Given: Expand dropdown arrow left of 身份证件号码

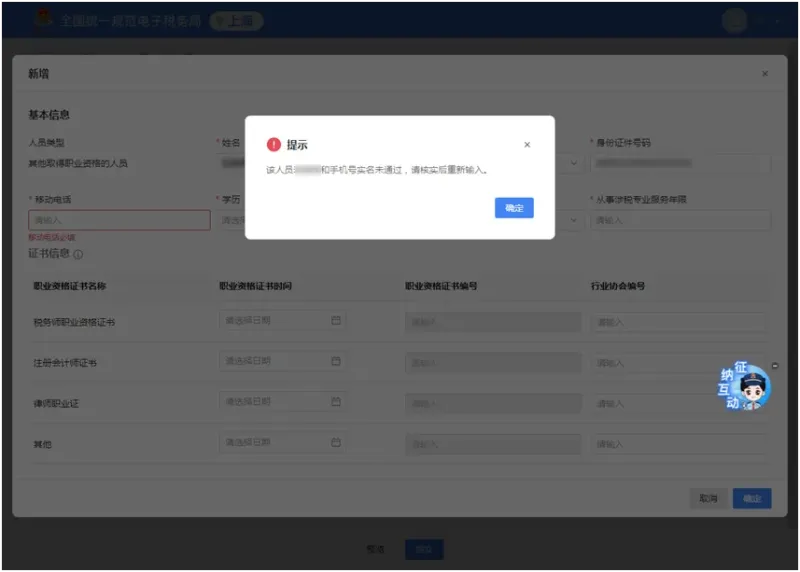Looking at the screenshot, I should point(574,163).
